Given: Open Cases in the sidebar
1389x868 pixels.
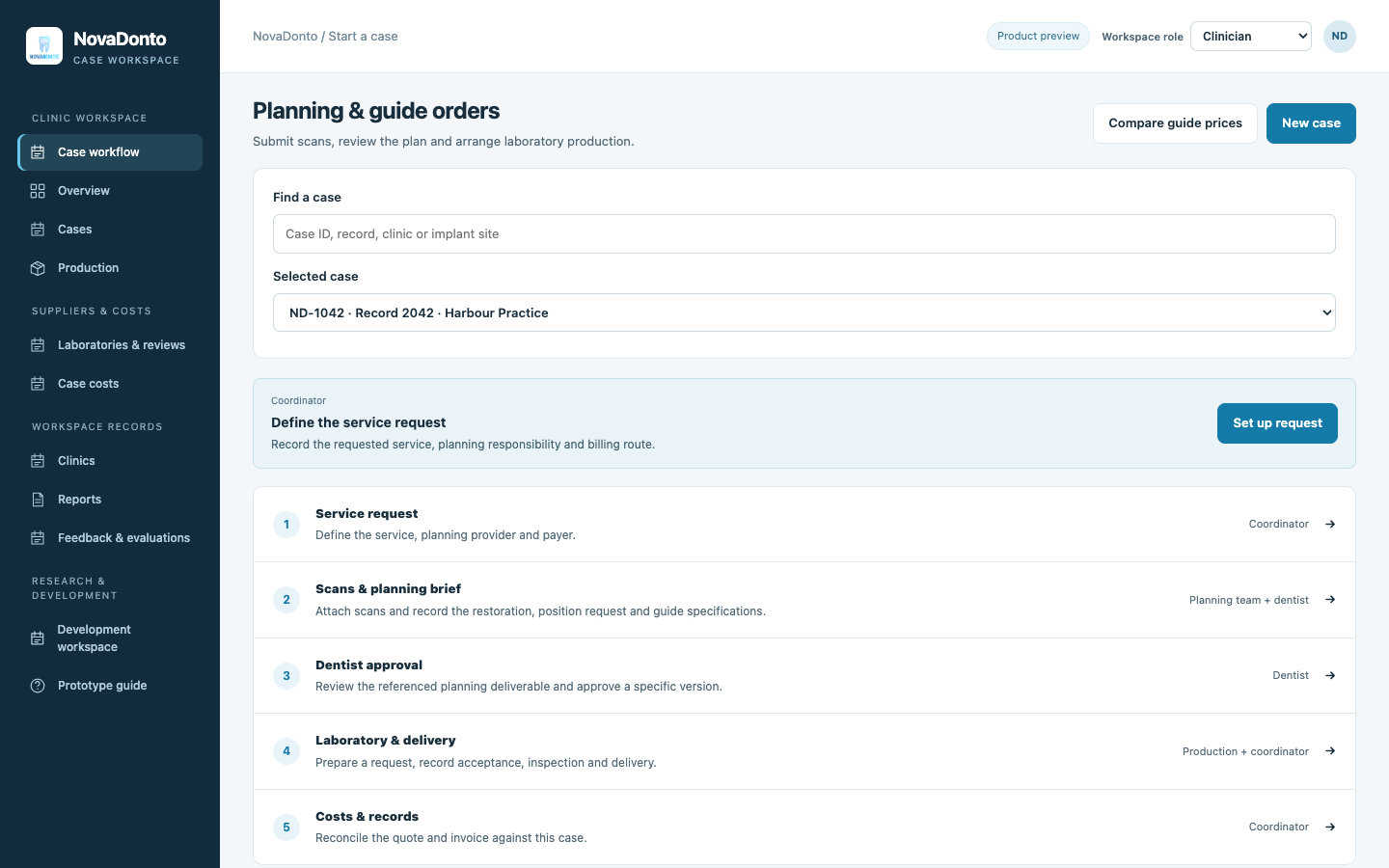Looking at the screenshot, I should click(x=110, y=230).
